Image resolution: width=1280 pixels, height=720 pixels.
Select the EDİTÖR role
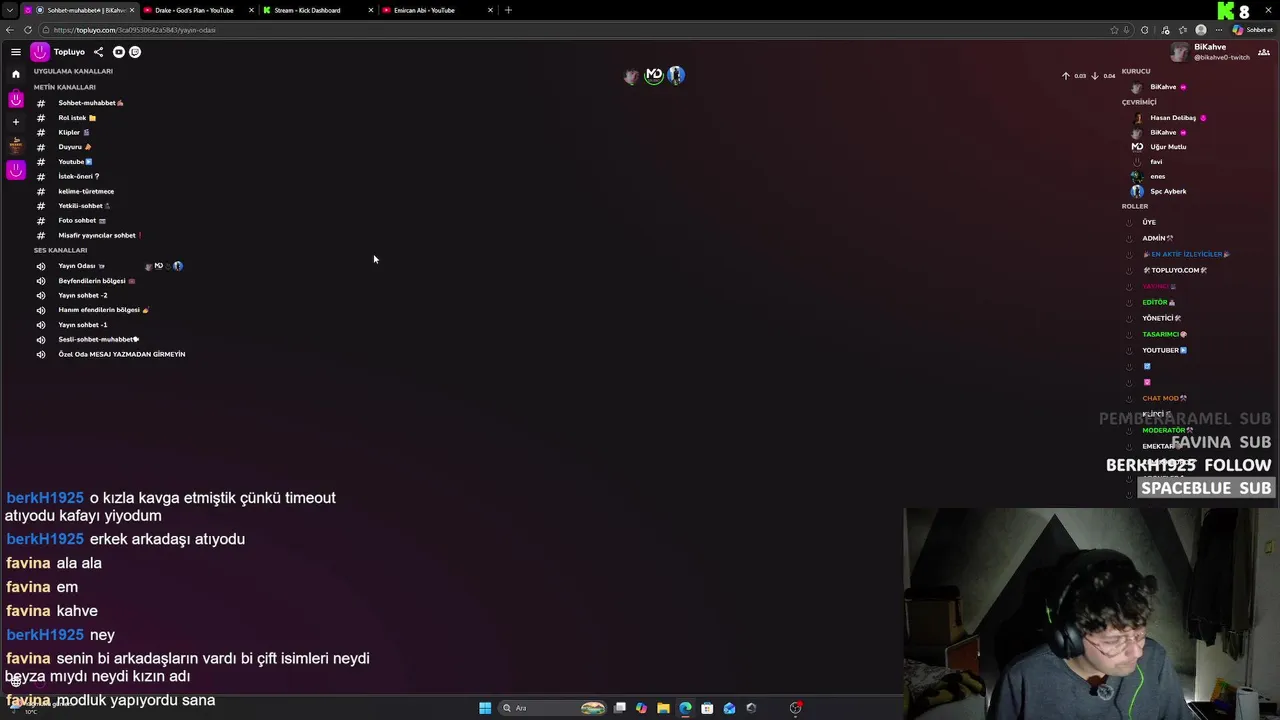[1158, 302]
